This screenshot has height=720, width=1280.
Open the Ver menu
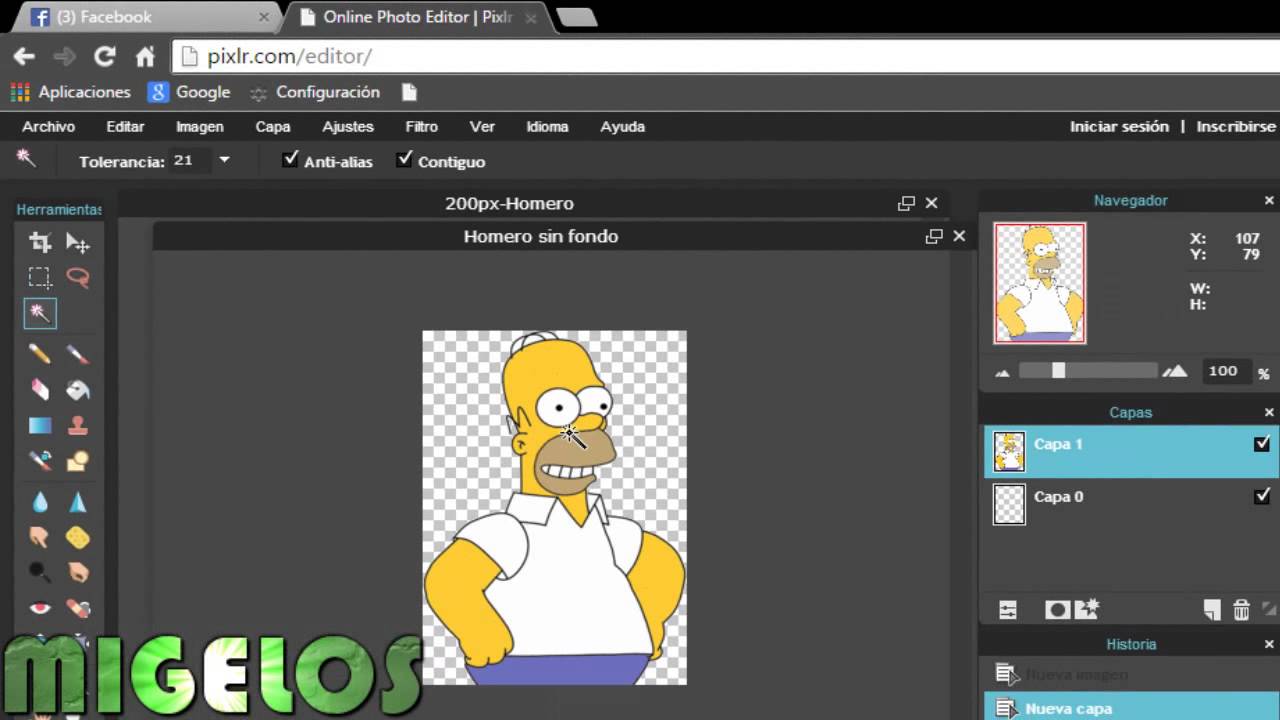(482, 126)
